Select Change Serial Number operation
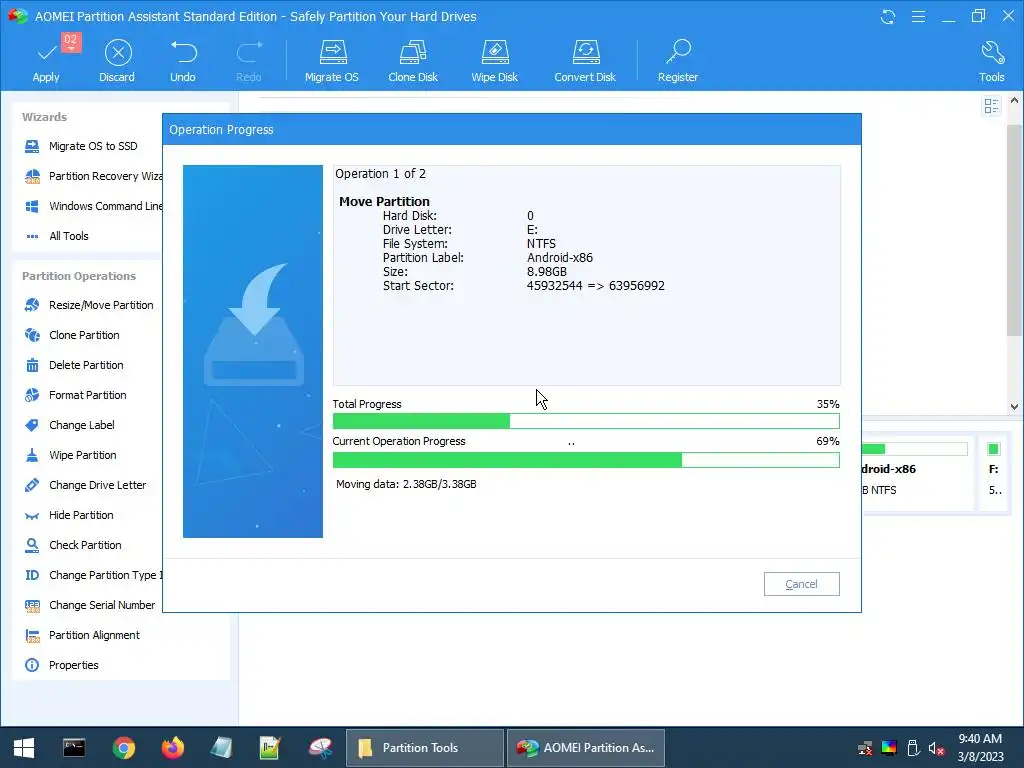 click(92, 605)
